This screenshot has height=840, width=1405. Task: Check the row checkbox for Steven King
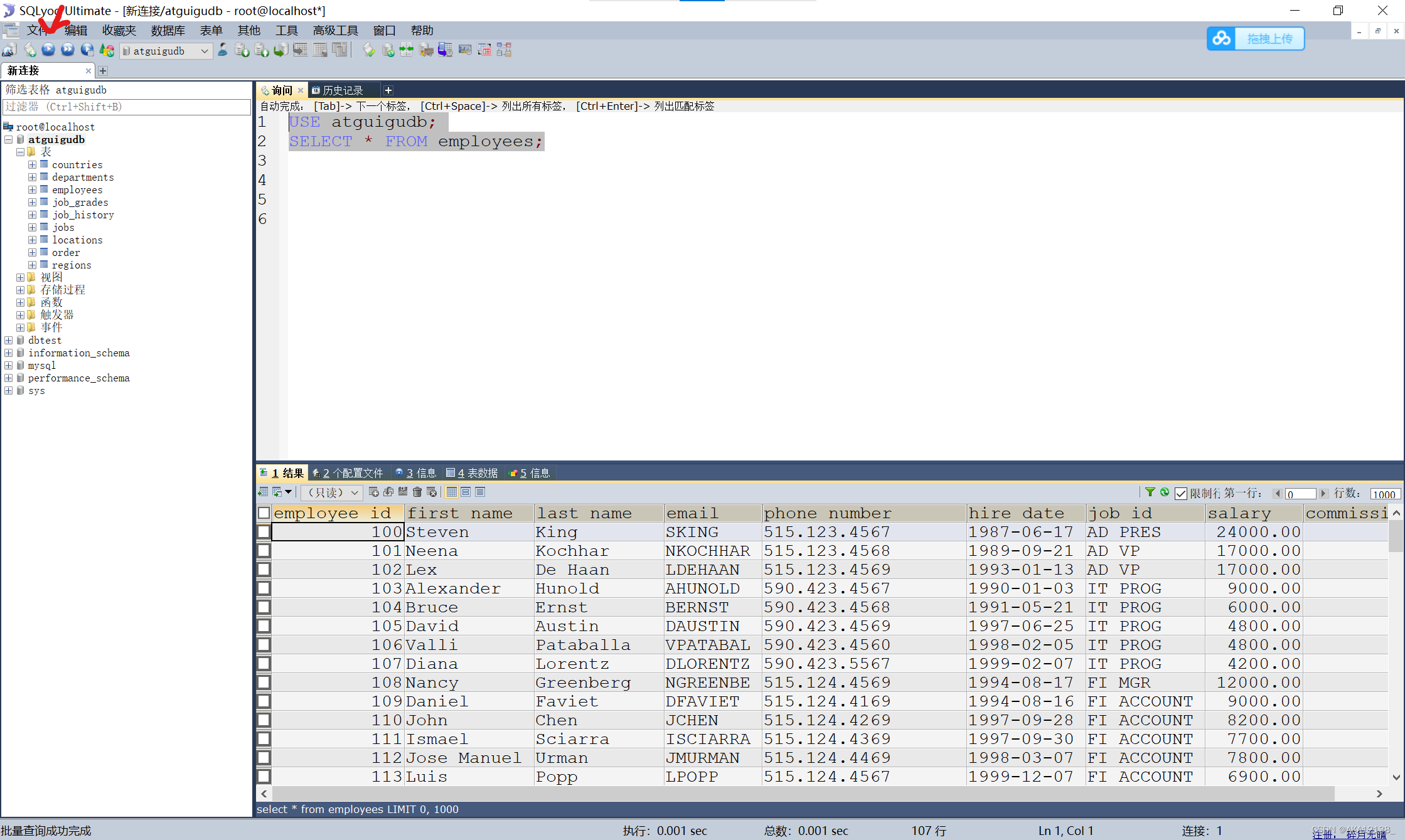click(x=264, y=532)
